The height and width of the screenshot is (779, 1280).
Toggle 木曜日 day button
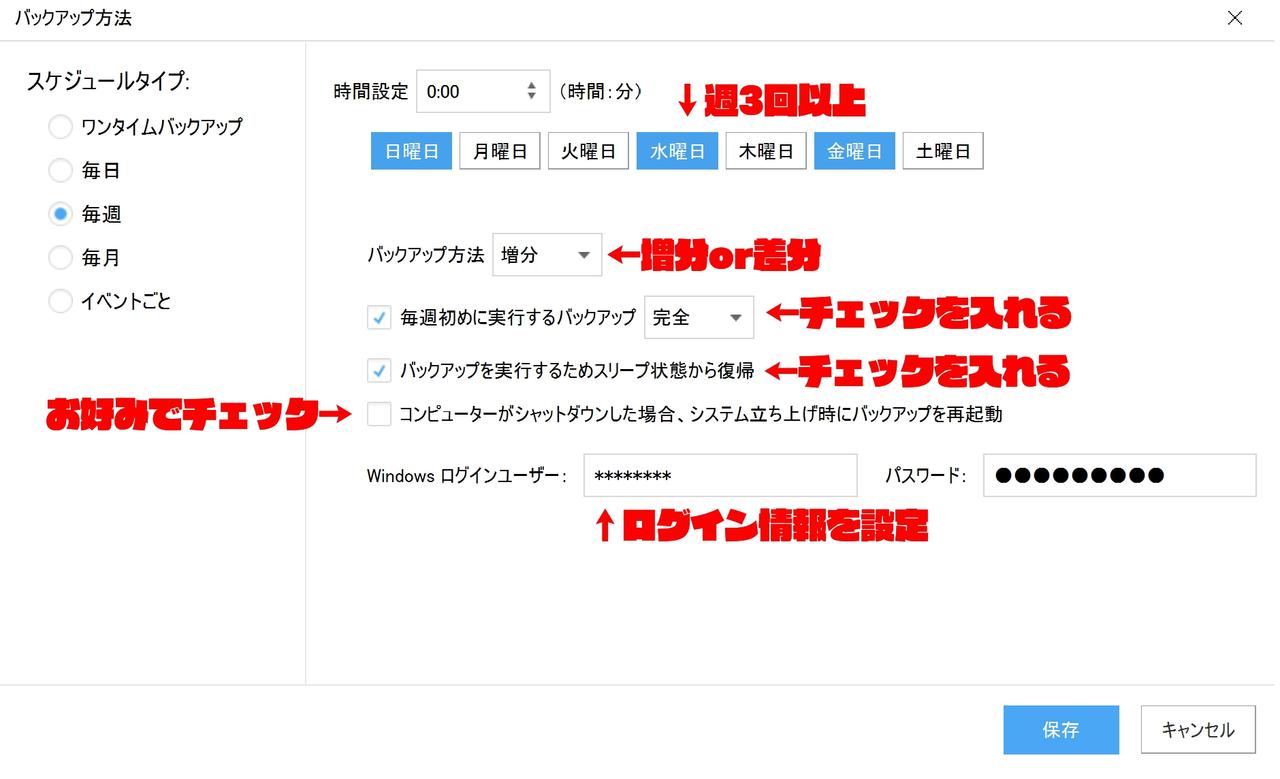coord(766,151)
